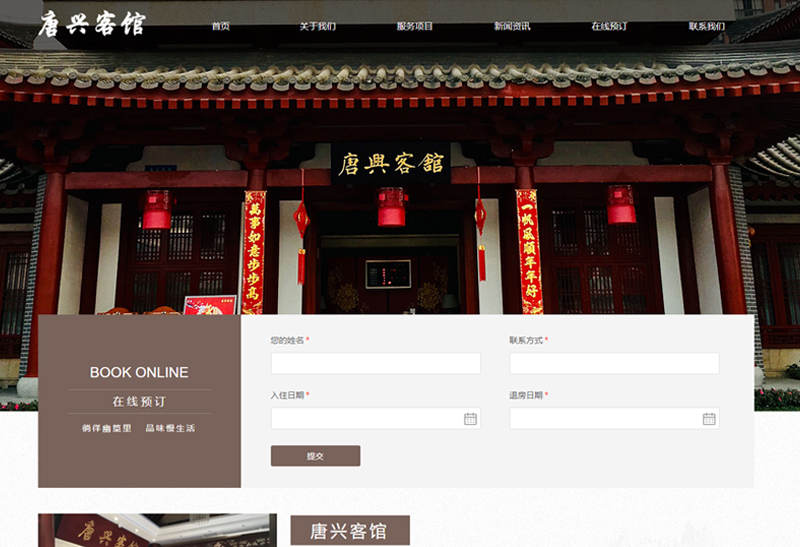This screenshot has width=800, height=547.
Task: Open the hotel interior thumbnail image
Action: pos(157,530)
